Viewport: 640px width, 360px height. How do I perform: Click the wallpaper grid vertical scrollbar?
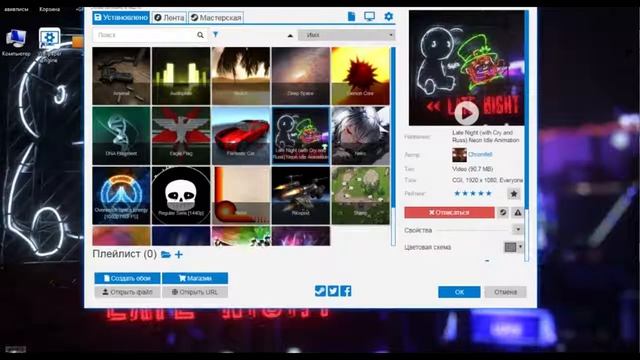coord(393,146)
